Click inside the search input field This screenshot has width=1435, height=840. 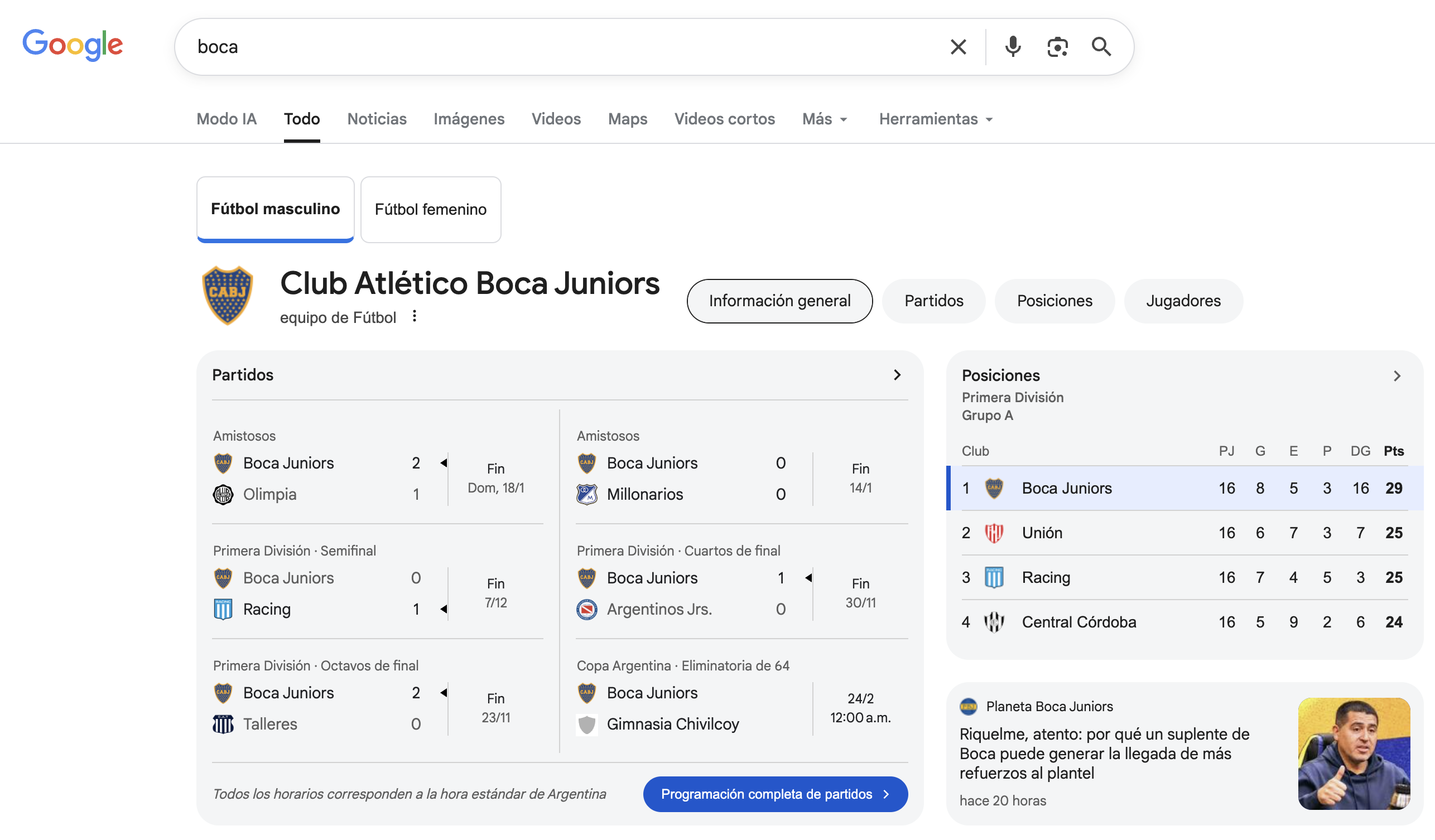513,47
